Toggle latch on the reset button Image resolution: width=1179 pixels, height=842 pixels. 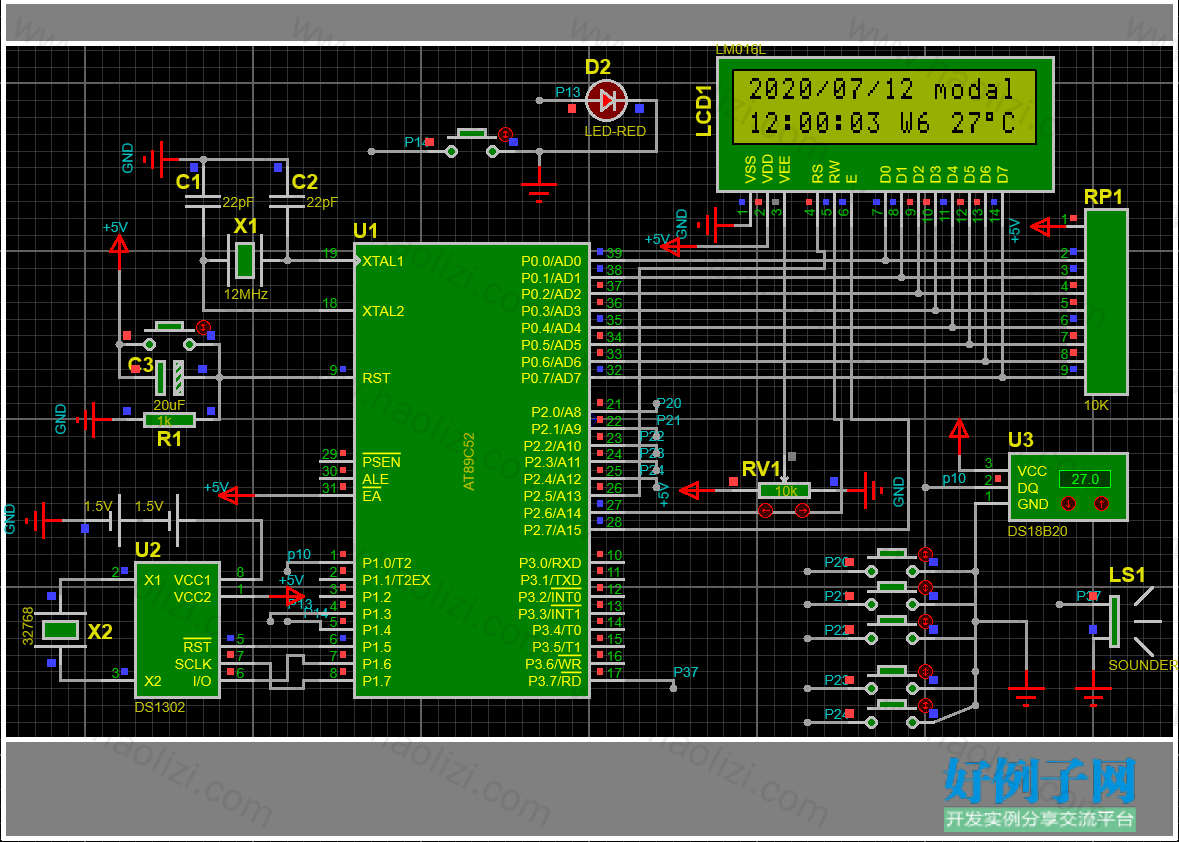[202, 327]
